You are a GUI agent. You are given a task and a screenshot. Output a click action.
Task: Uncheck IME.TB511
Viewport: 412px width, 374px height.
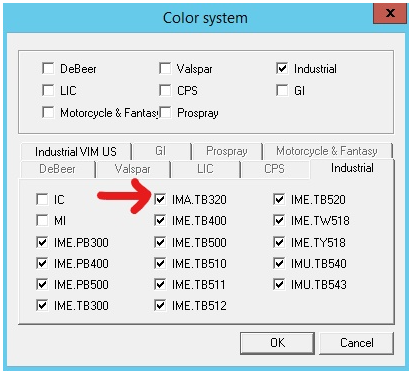[160, 284]
